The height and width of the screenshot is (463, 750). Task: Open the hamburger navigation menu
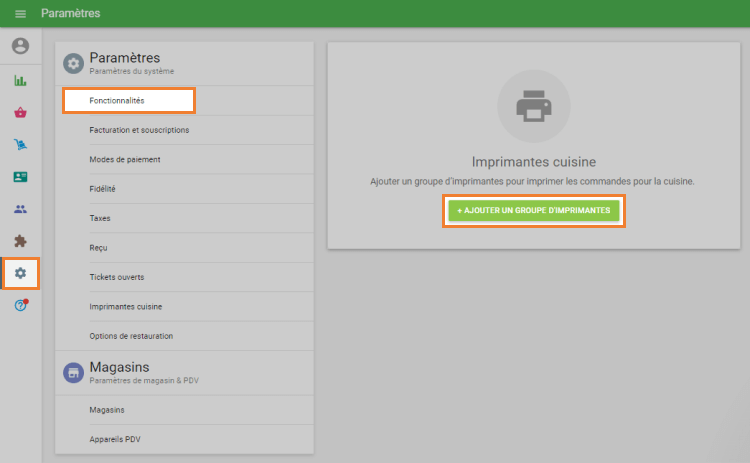pos(20,14)
